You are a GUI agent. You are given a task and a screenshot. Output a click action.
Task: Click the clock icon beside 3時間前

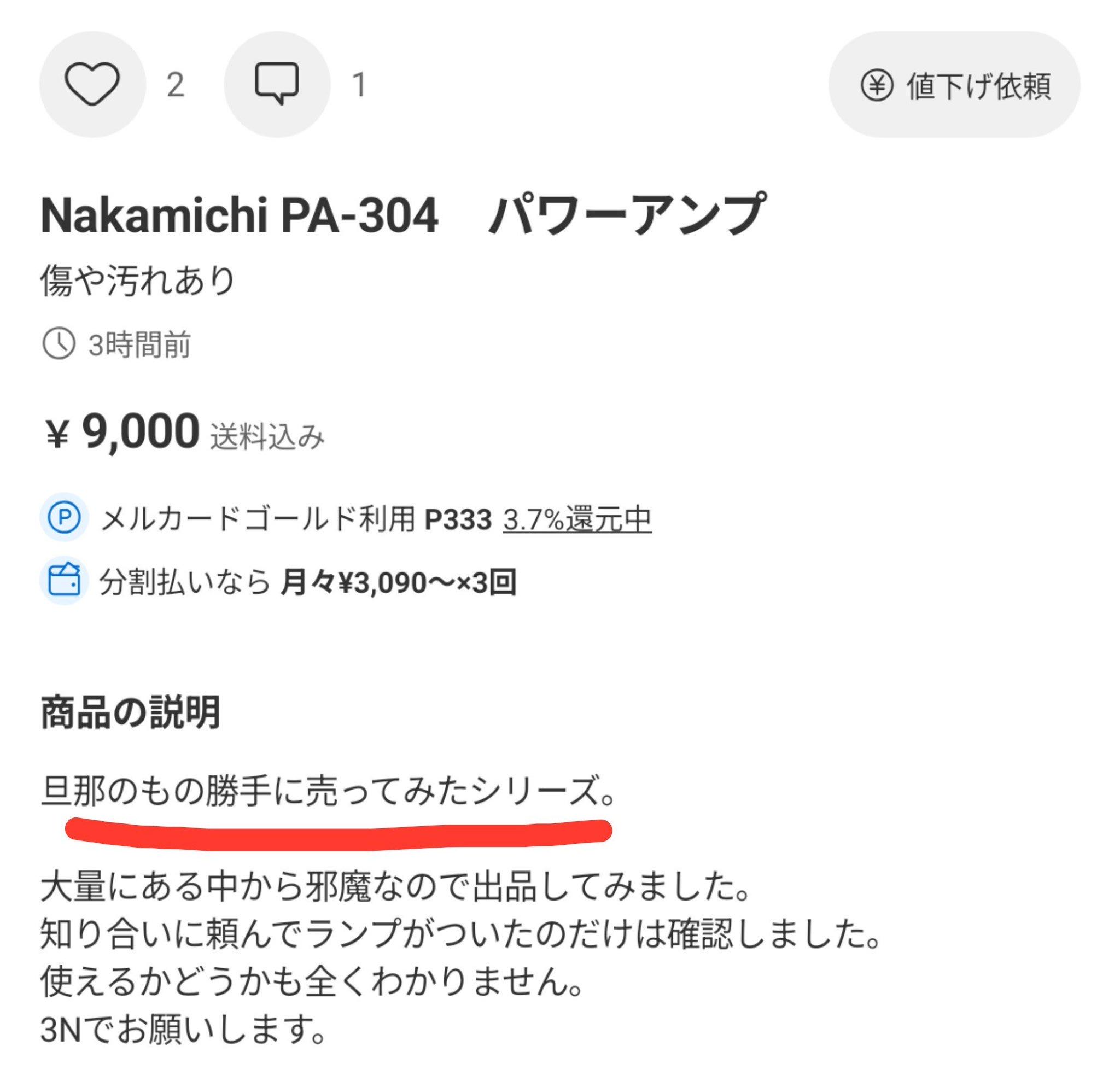(x=59, y=344)
